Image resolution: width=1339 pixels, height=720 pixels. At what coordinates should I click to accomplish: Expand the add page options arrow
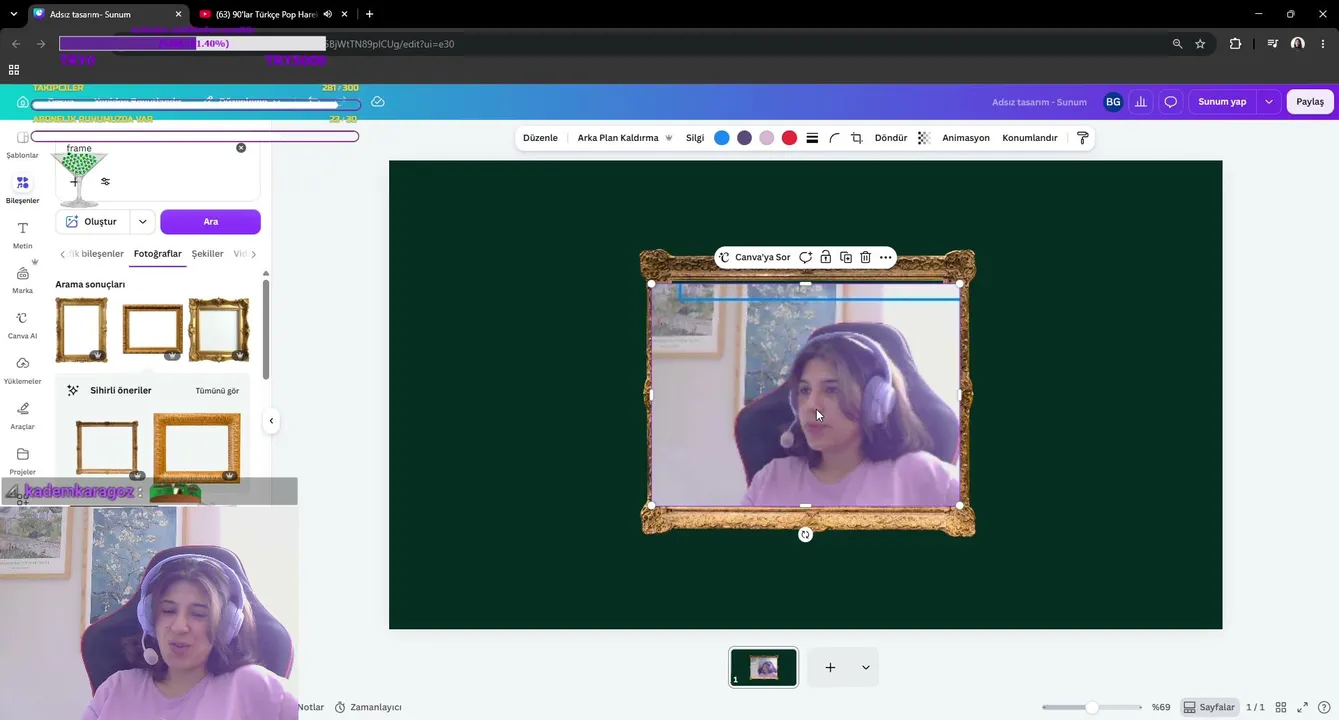point(866,667)
